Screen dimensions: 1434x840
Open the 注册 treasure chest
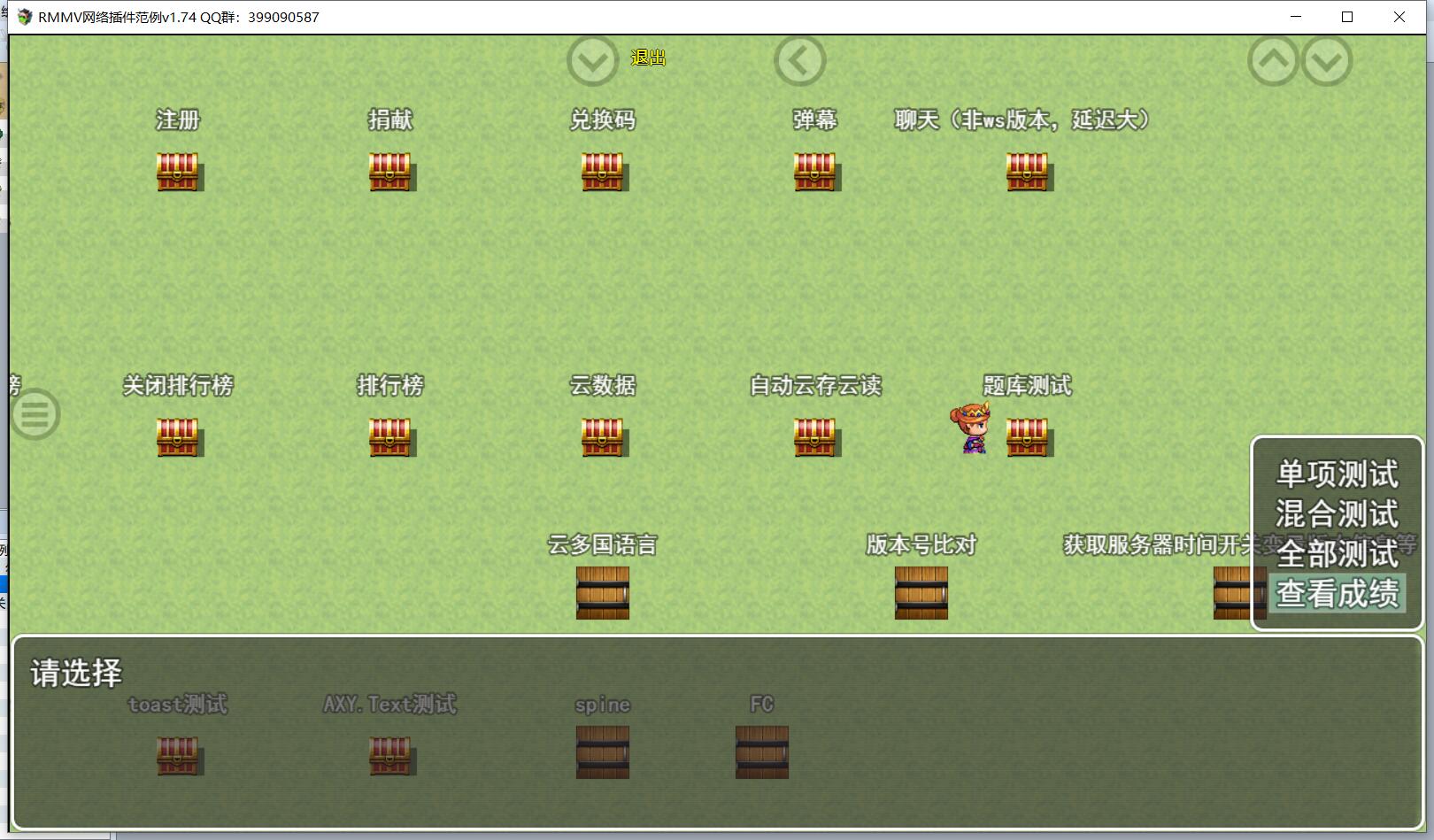pyautogui.click(x=178, y=172)
